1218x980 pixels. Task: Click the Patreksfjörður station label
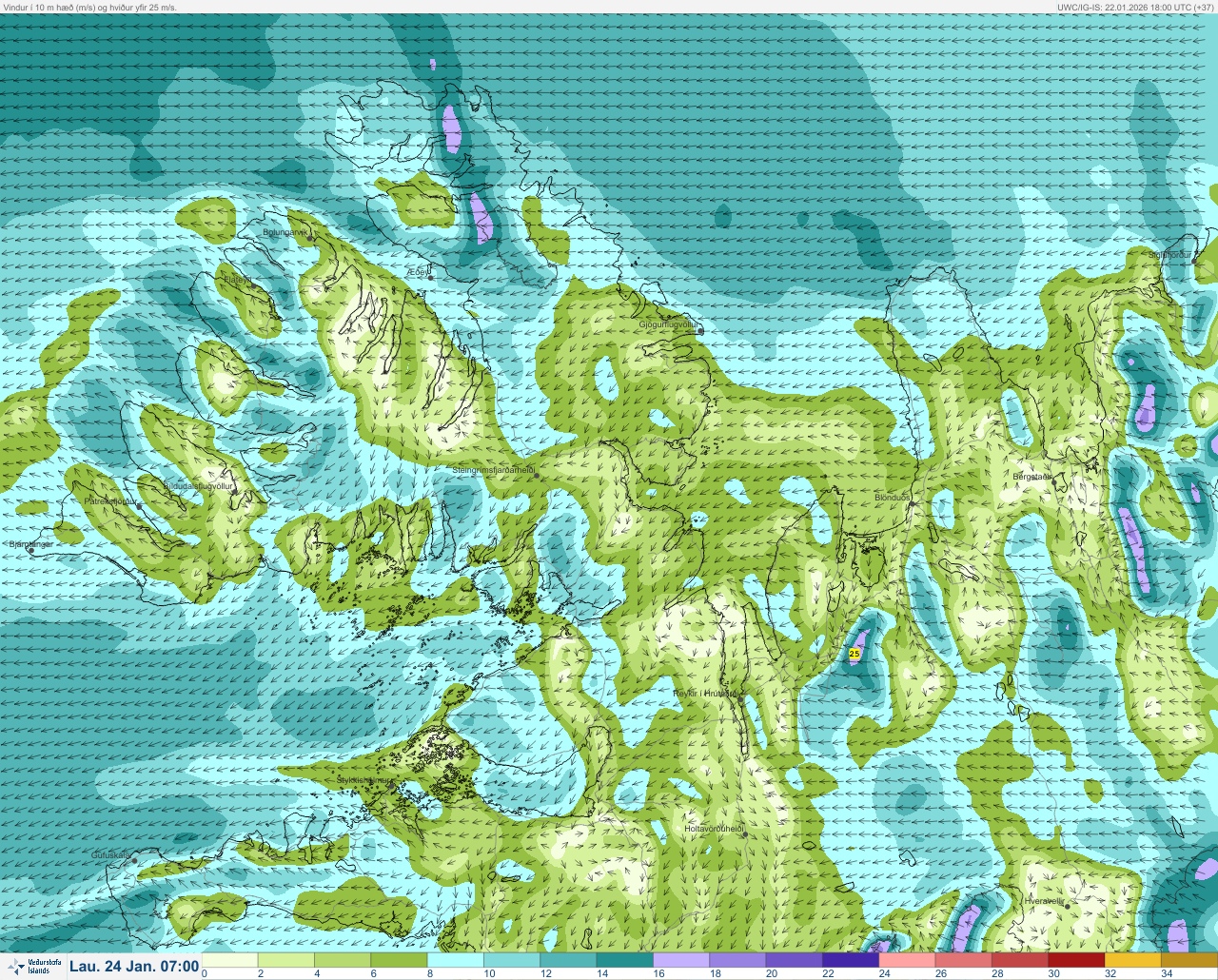(111, 500)
